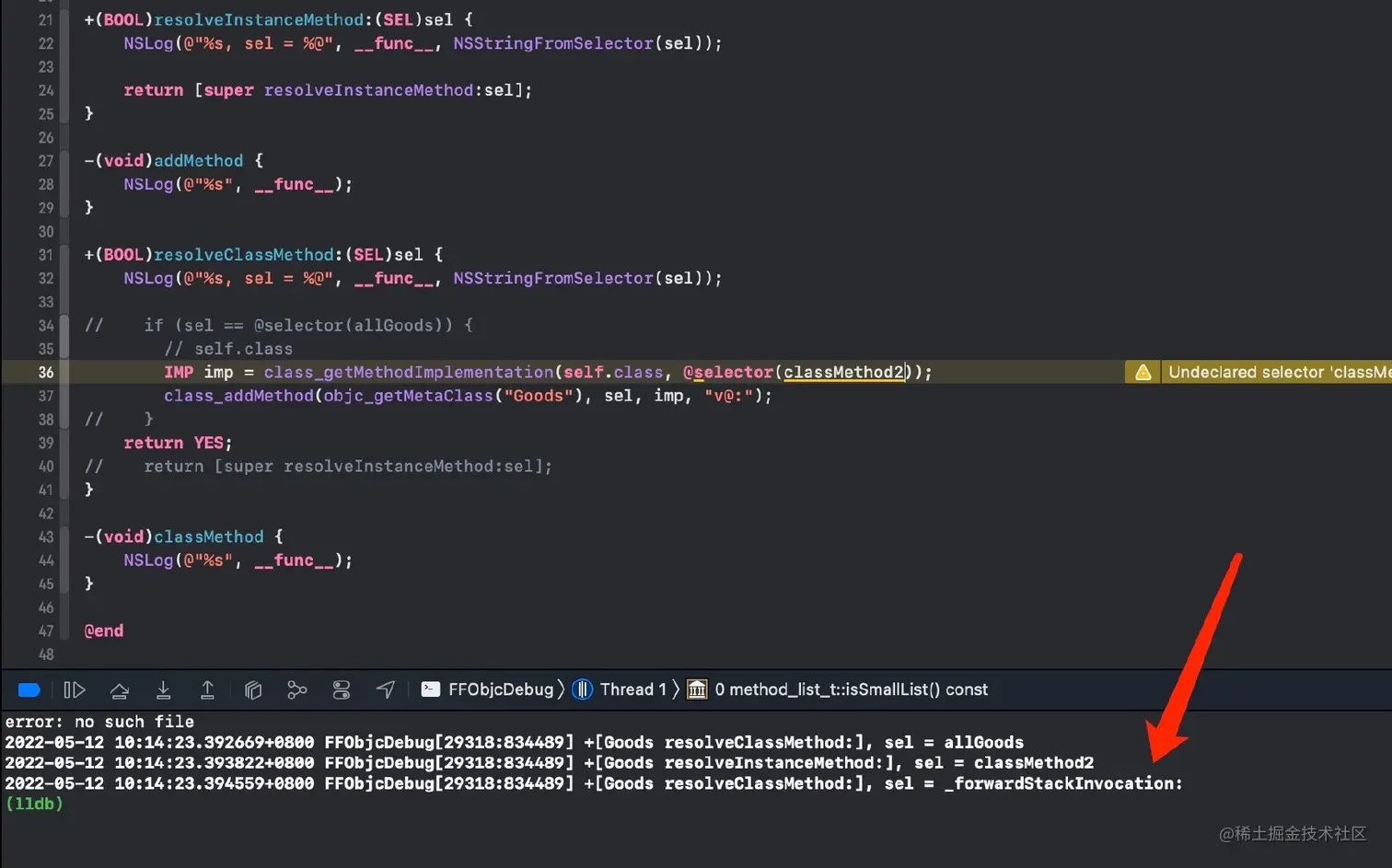Click the Step Into debug icon
The height and width of the screenshot is (868, 1392).
click(x=163, y=689)
